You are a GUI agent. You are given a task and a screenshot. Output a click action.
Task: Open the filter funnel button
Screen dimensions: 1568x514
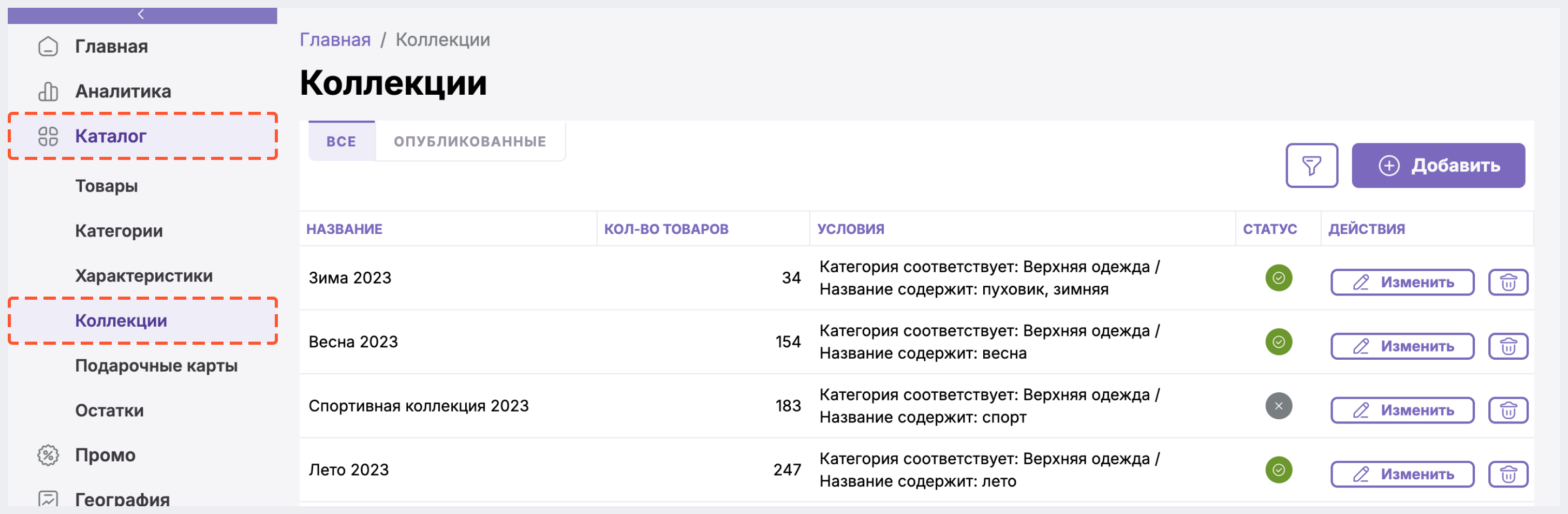[1311, 165]
